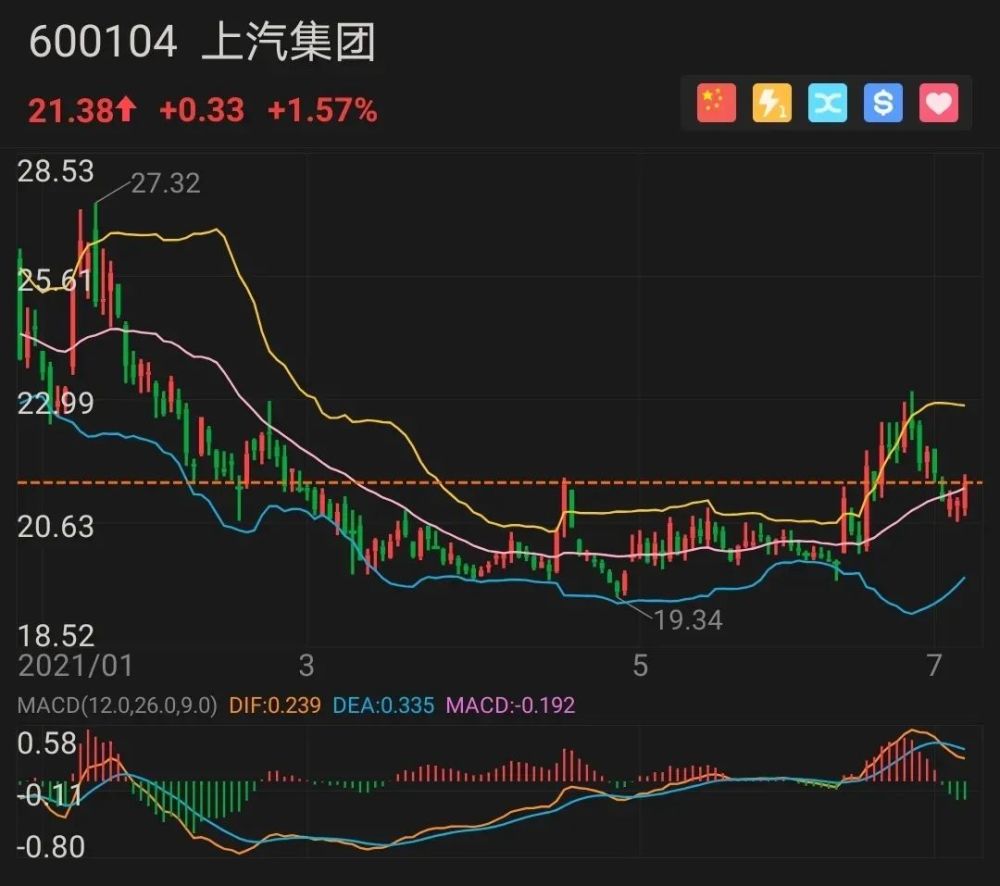
Task: Tap the low marker label 19.34
Action: [x=688, y=620]
